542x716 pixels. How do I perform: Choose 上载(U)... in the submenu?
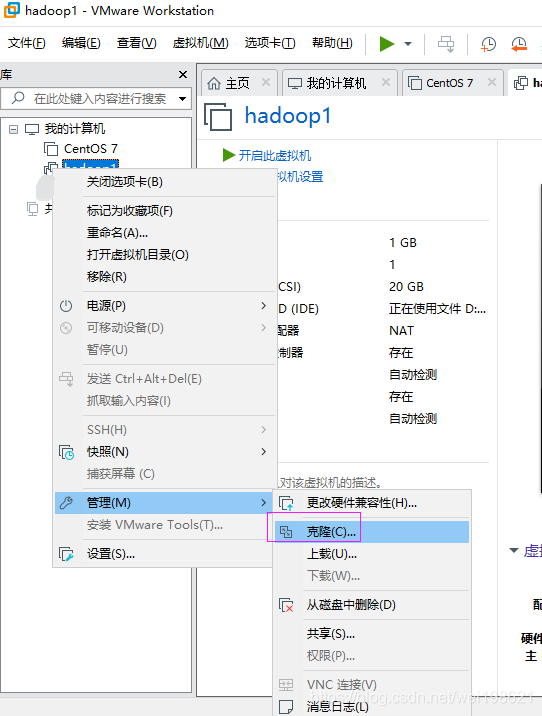[372, 554]
